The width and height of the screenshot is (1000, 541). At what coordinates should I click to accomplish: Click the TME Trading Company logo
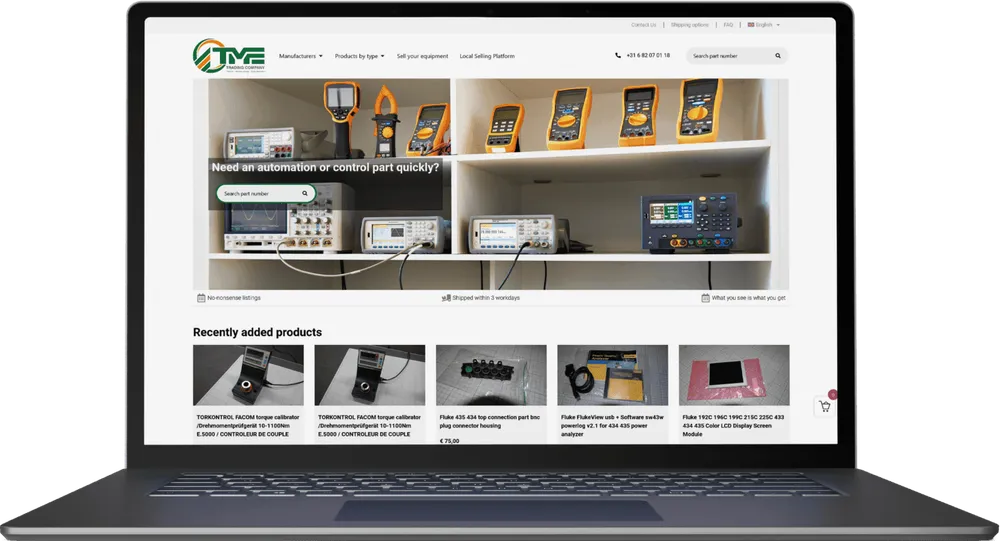(229, 56)
